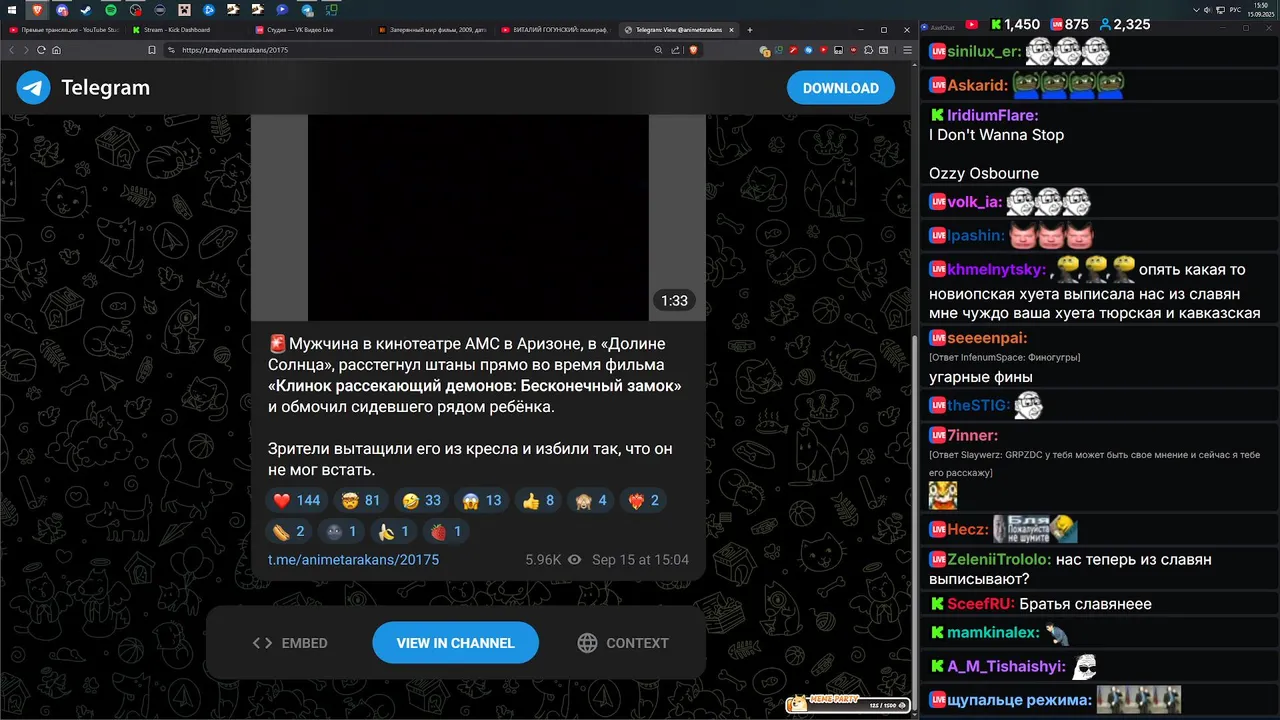Viewport: 1280px width, 720px height.
Task: Switch to ВИТАЛИЙ ГОГУНСКИЙ YouTube tab
Action: (557, 30)
